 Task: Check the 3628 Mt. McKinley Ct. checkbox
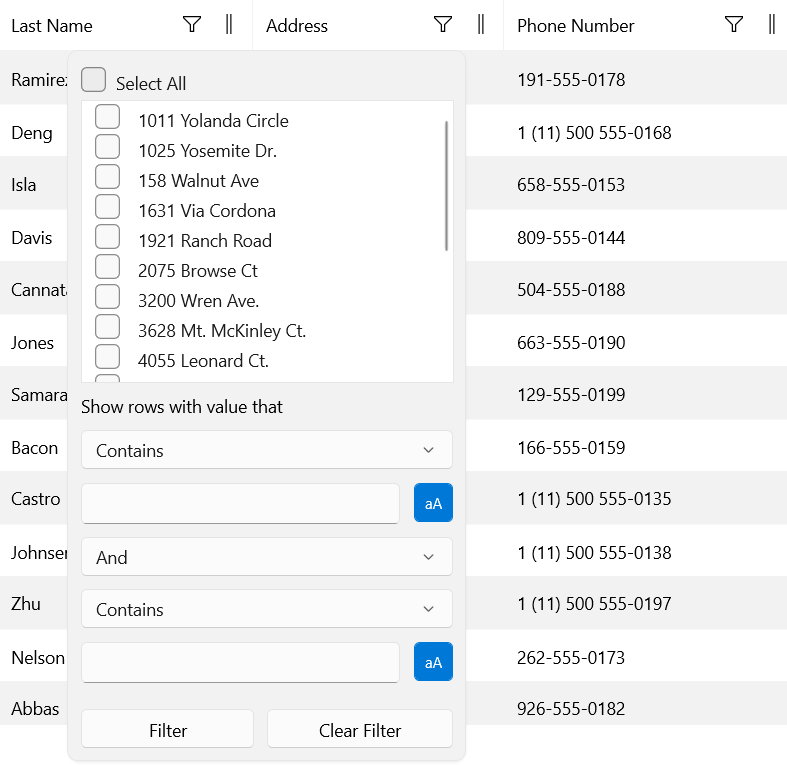[x=107, y=327]
